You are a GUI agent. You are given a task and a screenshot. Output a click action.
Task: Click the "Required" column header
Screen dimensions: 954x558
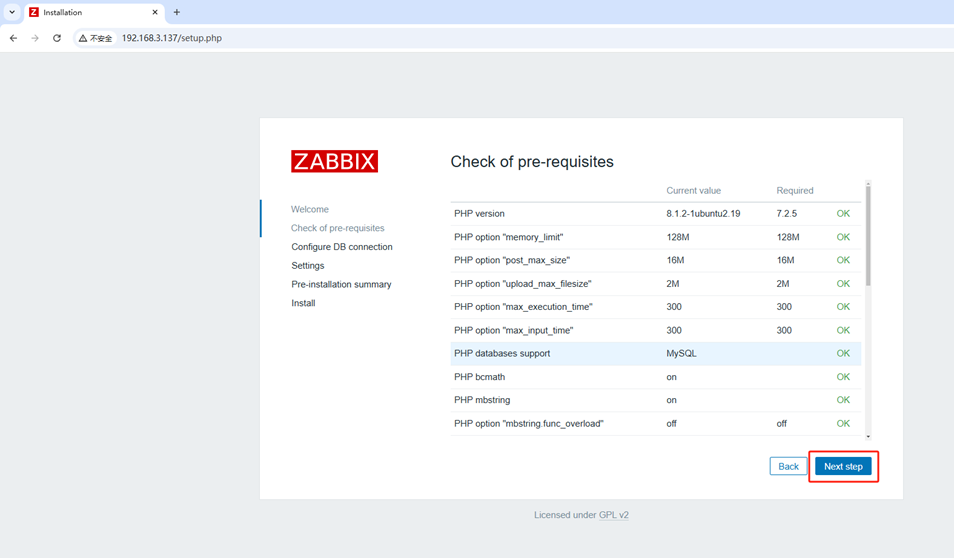795,190
